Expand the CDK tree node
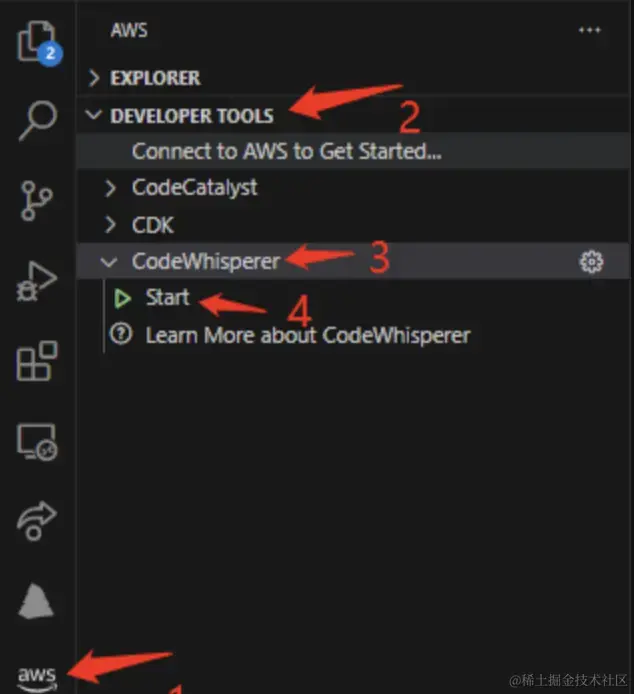This screenshot has height=694, width=634. [x=110, y=225]
